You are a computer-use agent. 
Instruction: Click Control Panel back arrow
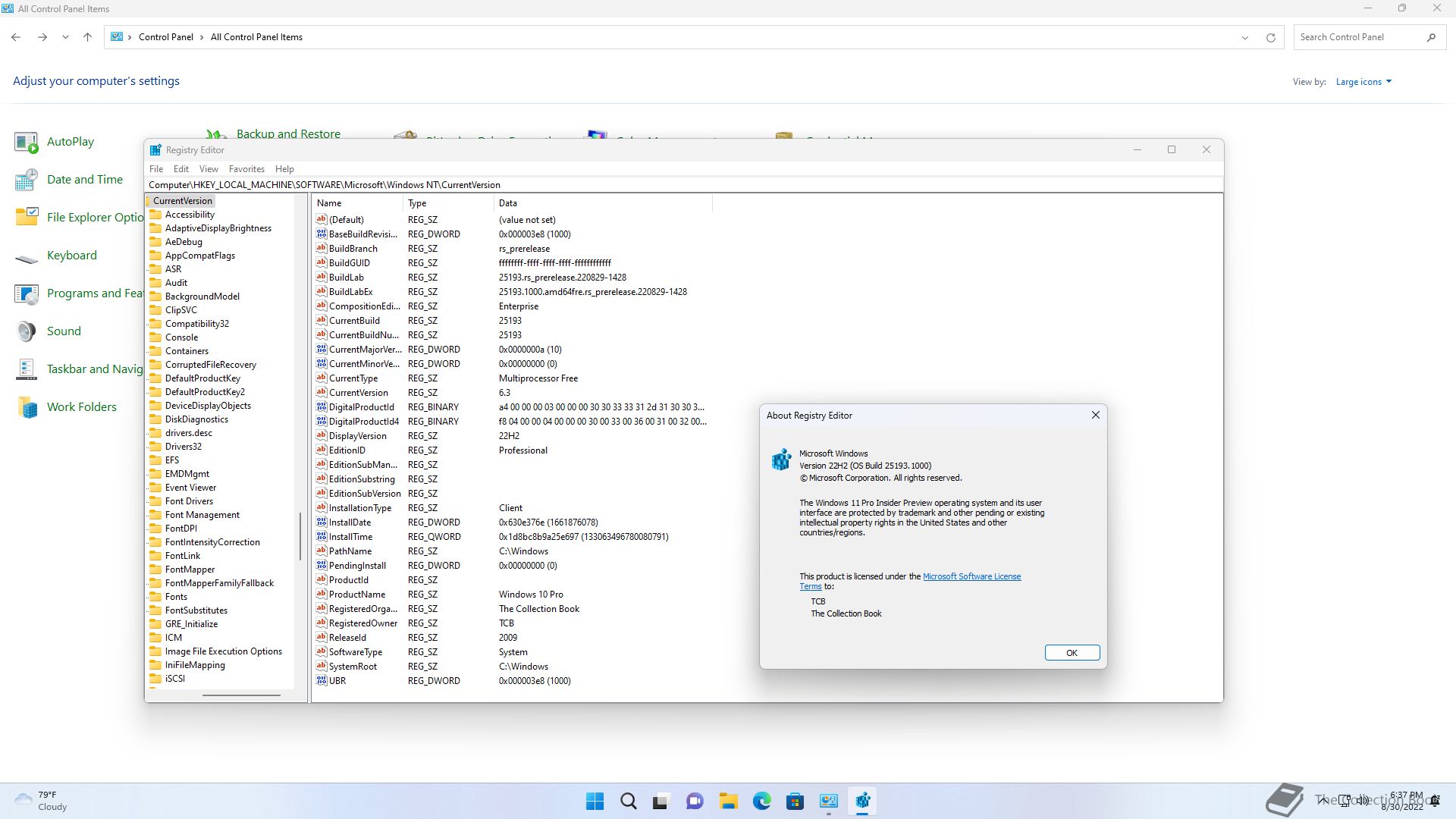tap(16, 37)
